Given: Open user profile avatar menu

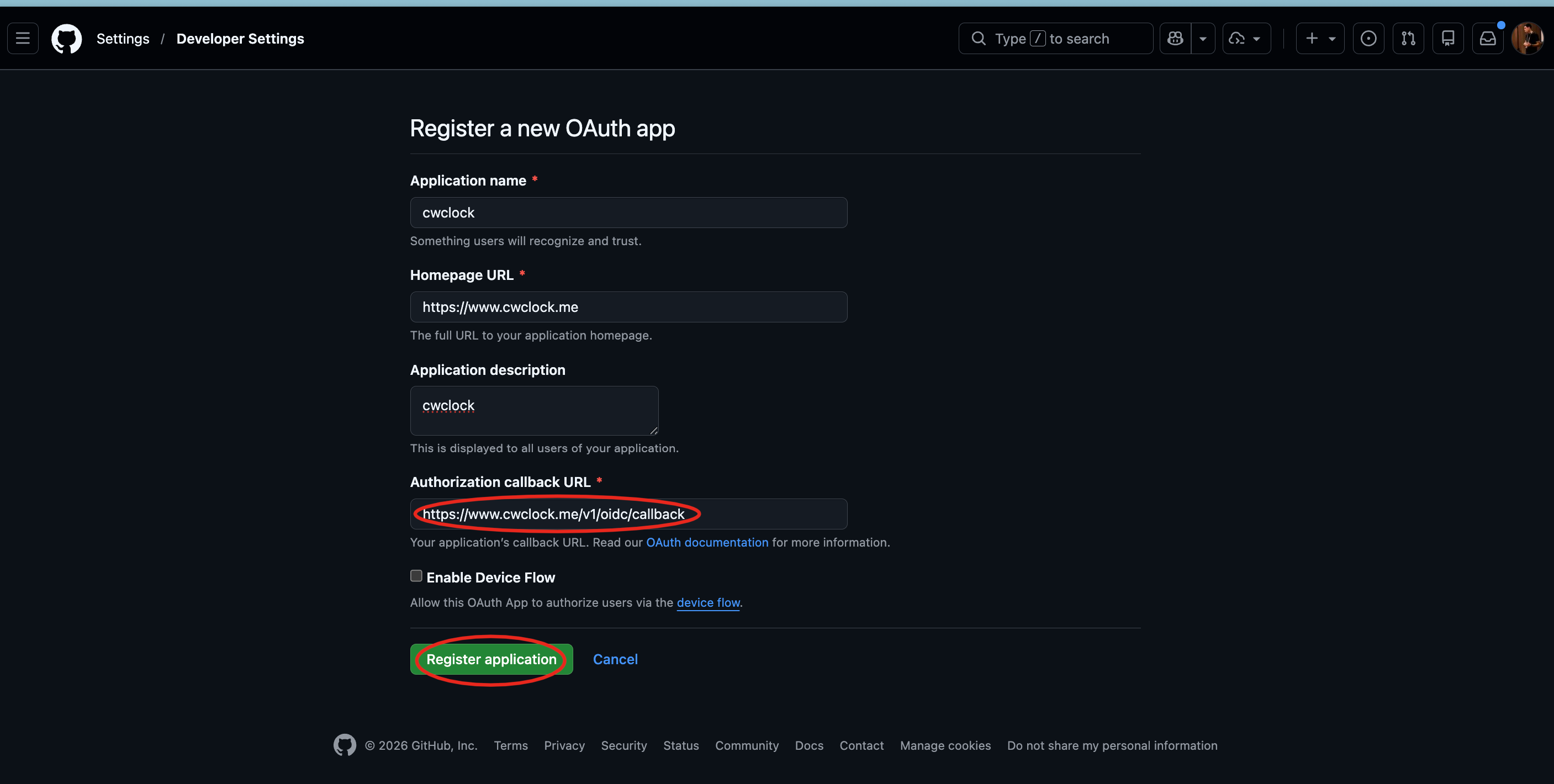Looking at the screenshot, I should (x=1527, y=39).
